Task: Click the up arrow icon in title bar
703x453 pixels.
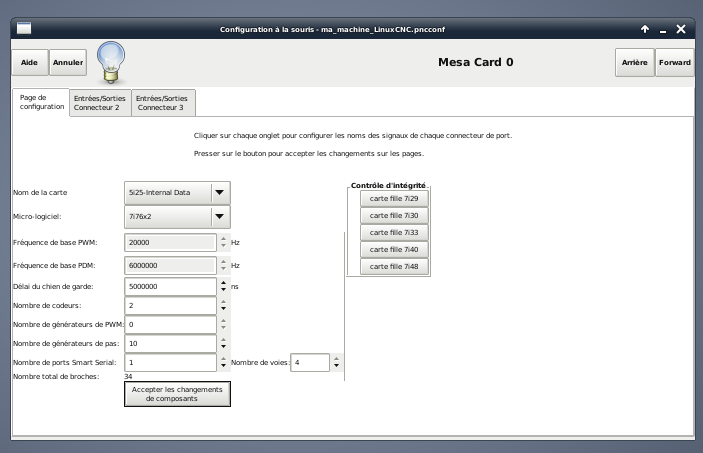Action: click(645, 29)
